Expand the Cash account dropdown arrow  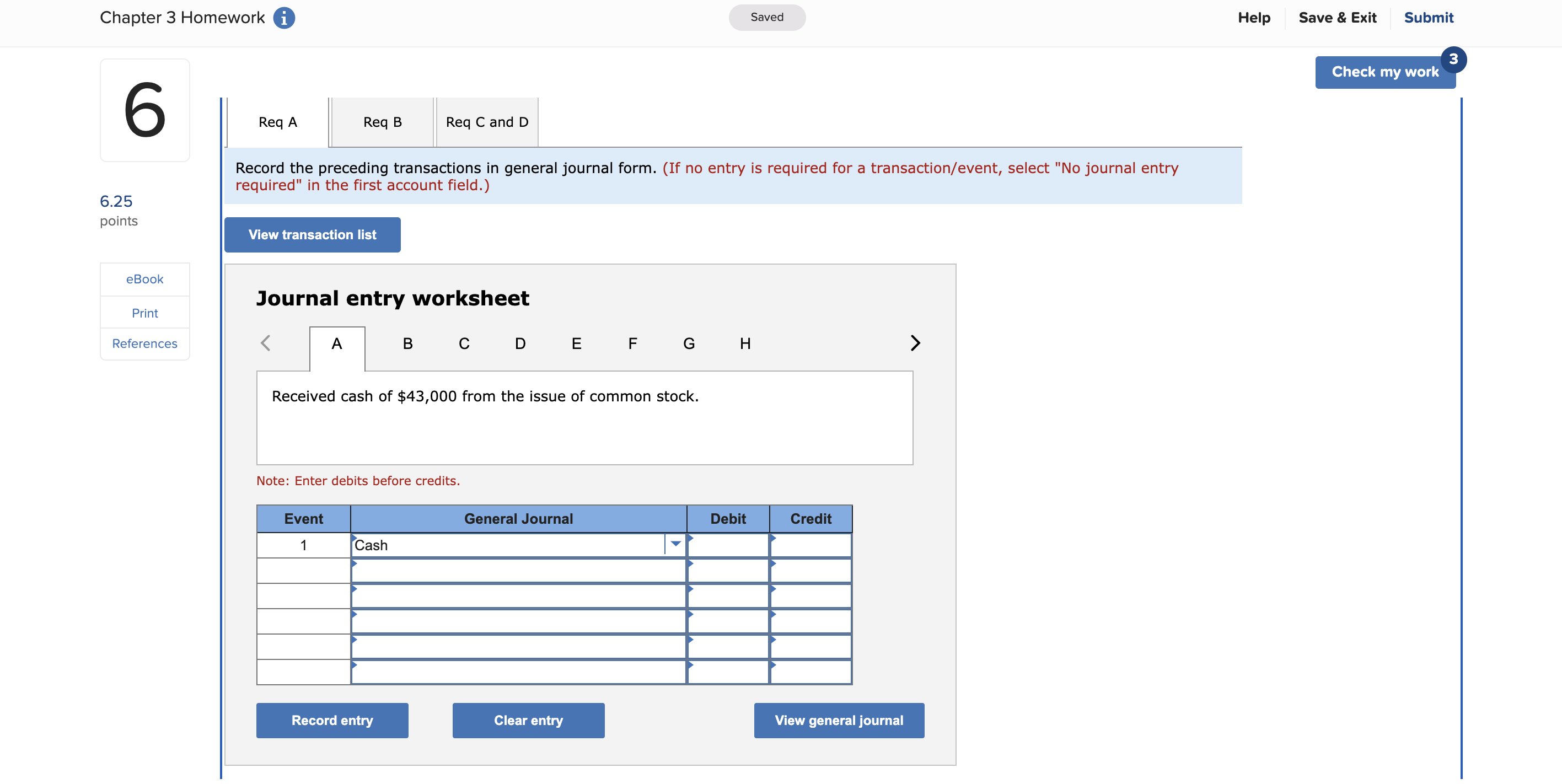[x=675, y=545]
